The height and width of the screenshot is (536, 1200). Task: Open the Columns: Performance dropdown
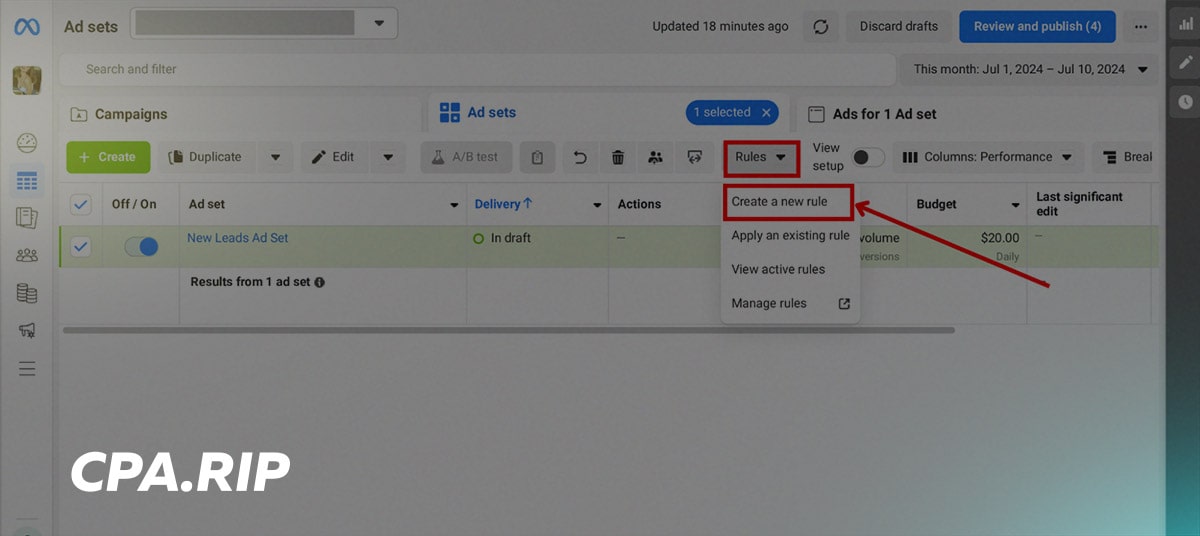pos(988,157)
